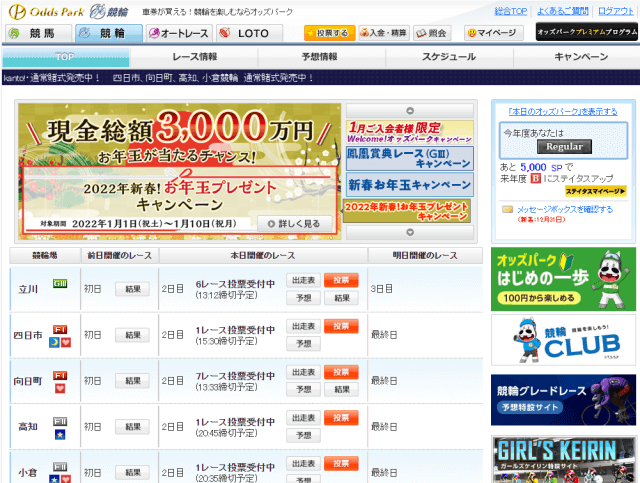
Task: Click 詳しく見る on main banner
Action: [294, 224]
